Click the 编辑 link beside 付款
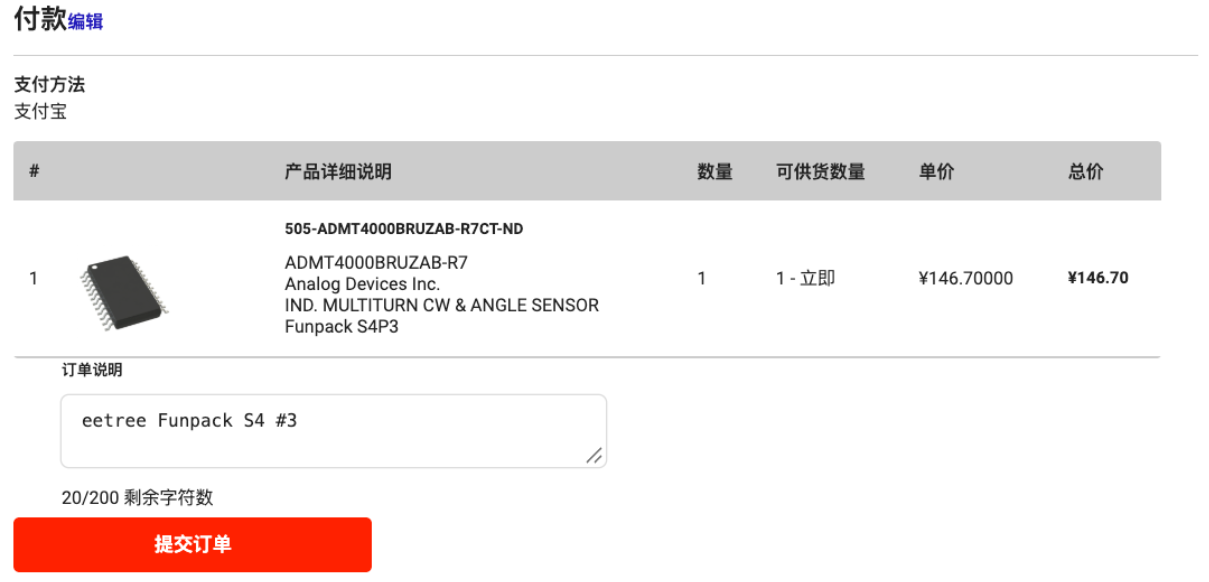The height and width of the screenshot is (582, 1209). [x=86, y=21]
